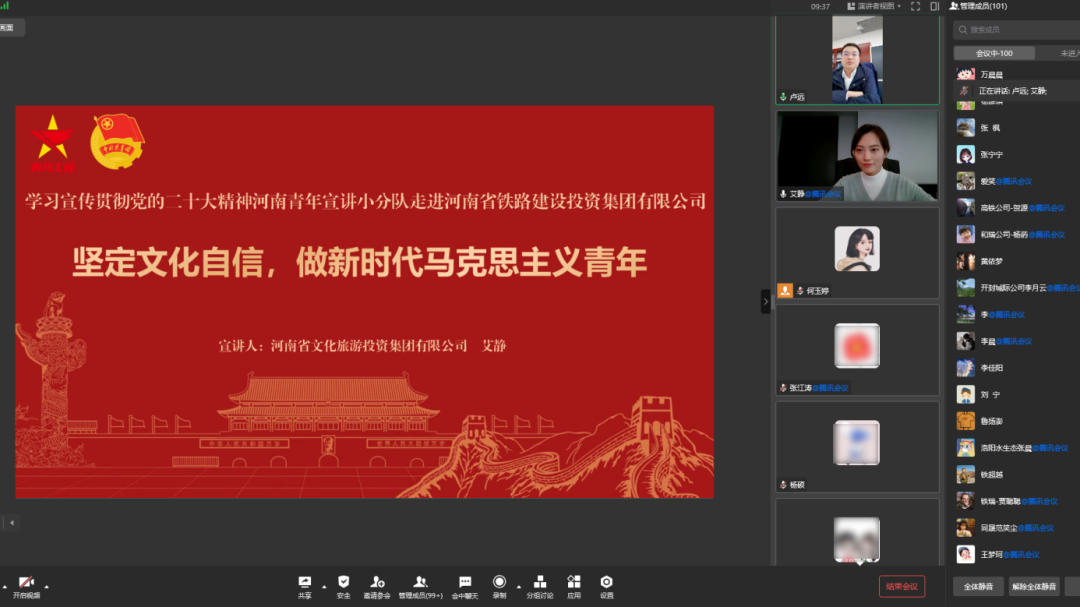The width and height of the screenshot is (1080, 607).
Task: Select 铁瑞-贾聪聪 in the member list
Action: (x=1017, y=501)
